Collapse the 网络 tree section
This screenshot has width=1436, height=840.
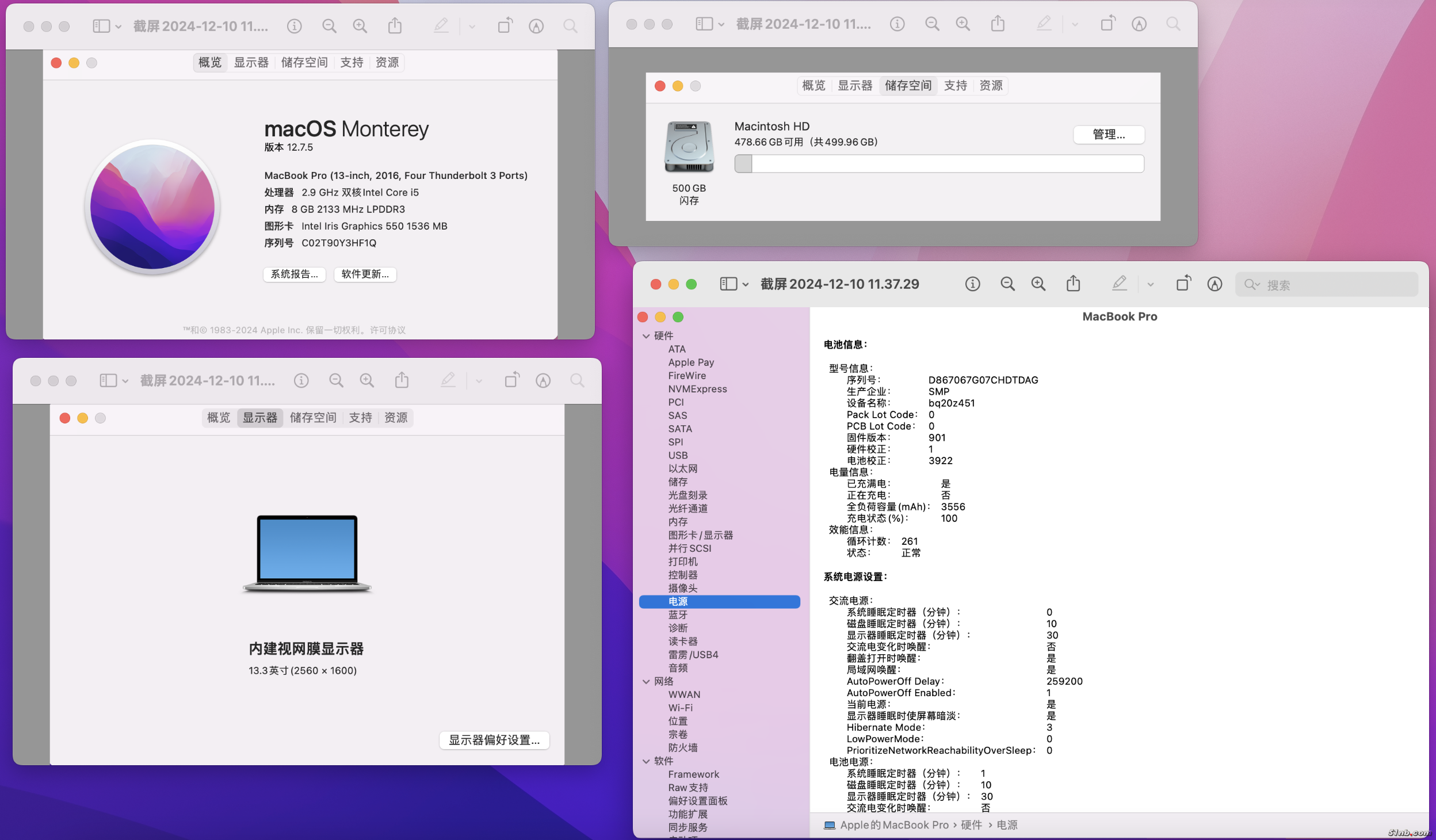tap(646, 682)
